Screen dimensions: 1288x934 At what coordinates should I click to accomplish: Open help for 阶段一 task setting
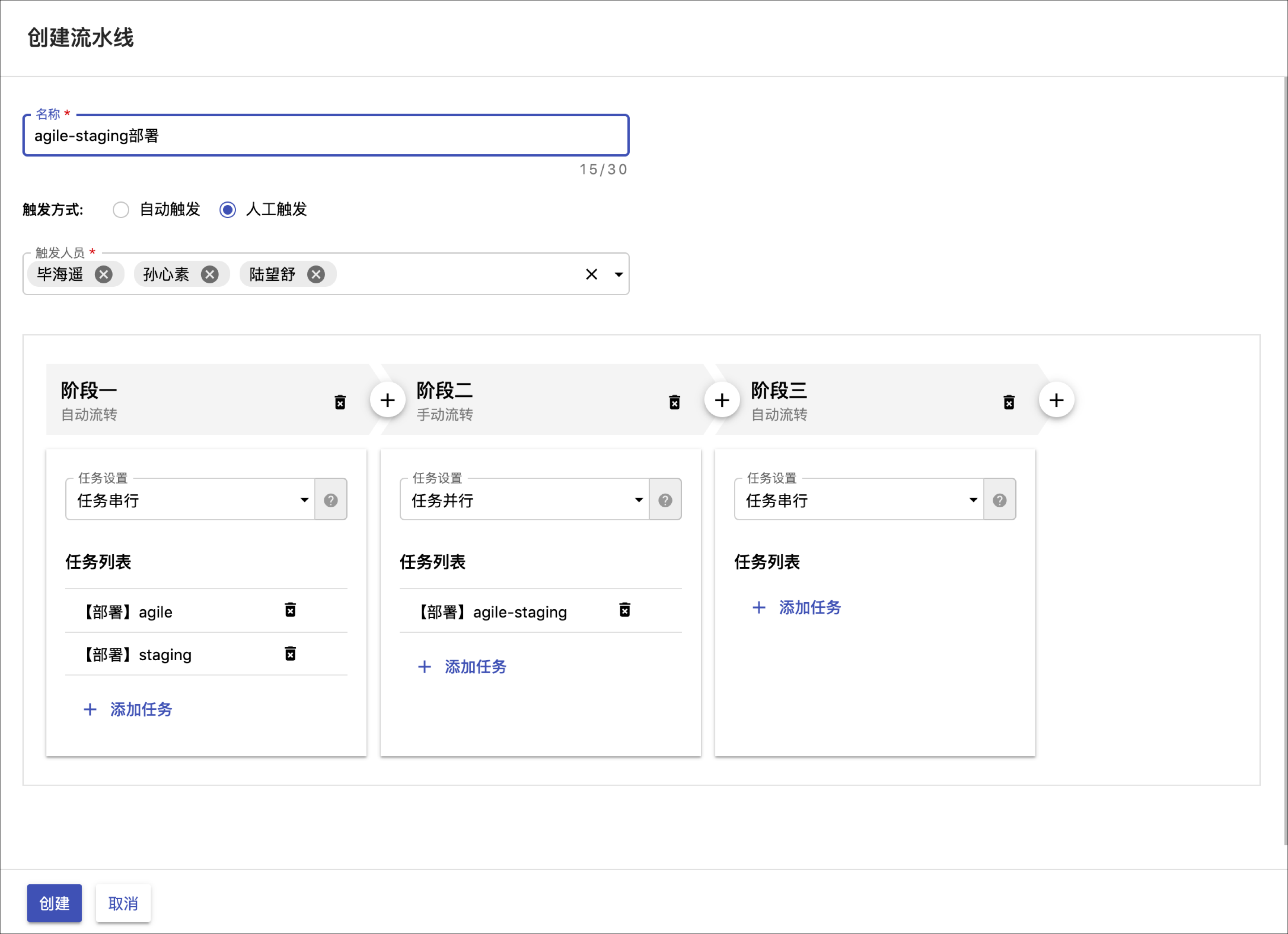[331, 501]
